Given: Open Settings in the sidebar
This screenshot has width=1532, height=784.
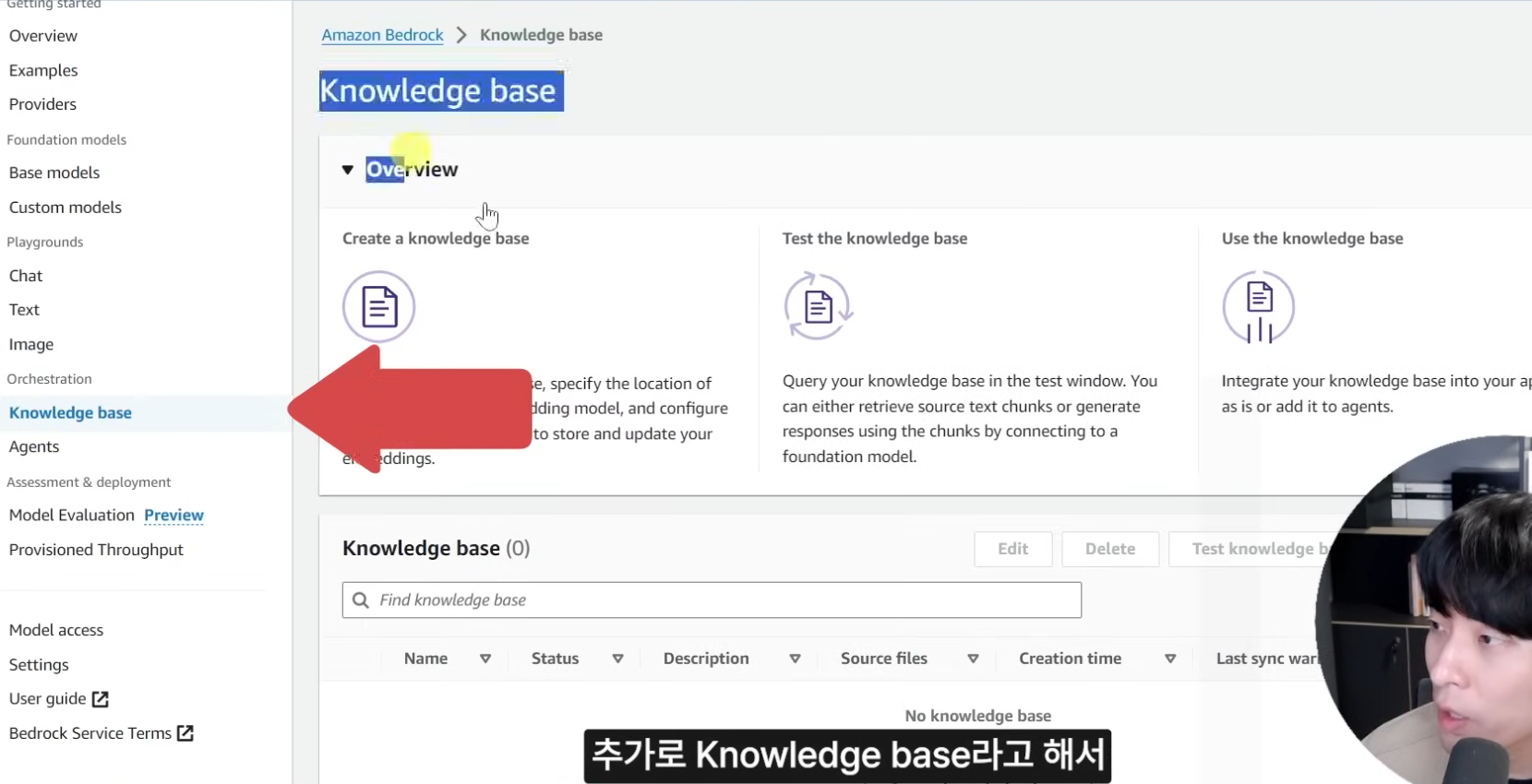Looking at the screenshot, I should [x=39, y=665].
